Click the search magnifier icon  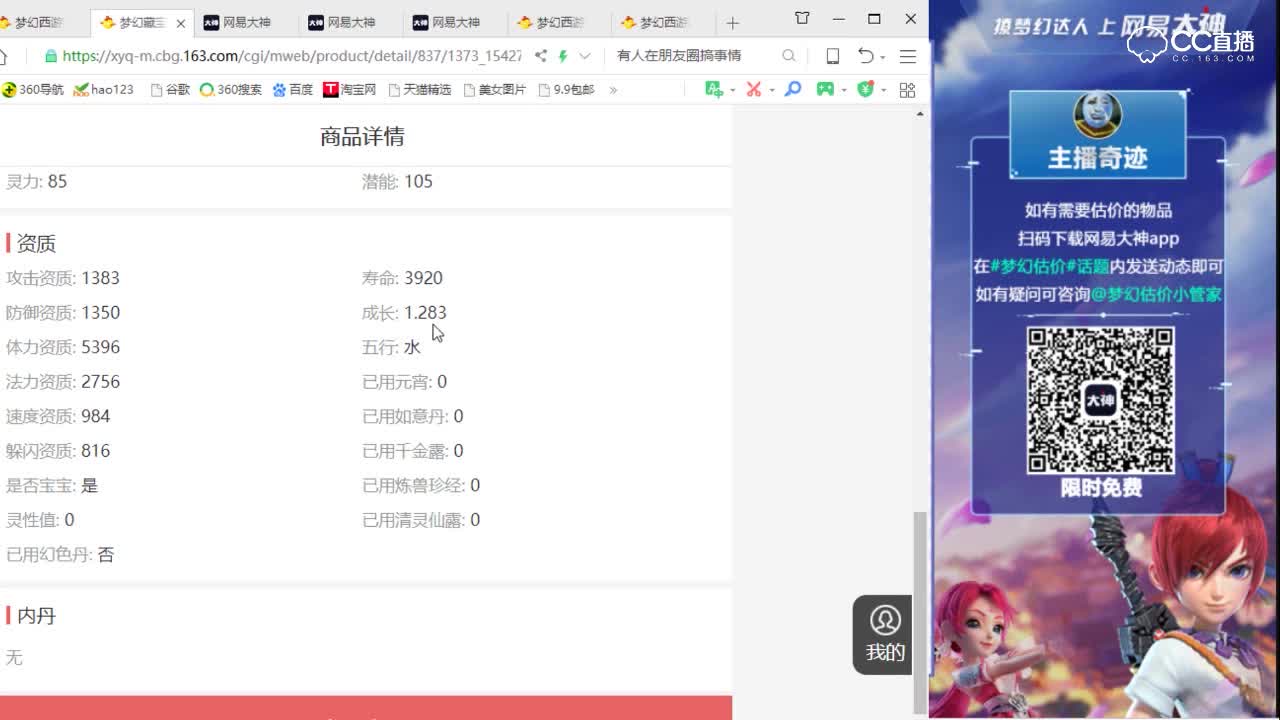[x=789, y=56]
